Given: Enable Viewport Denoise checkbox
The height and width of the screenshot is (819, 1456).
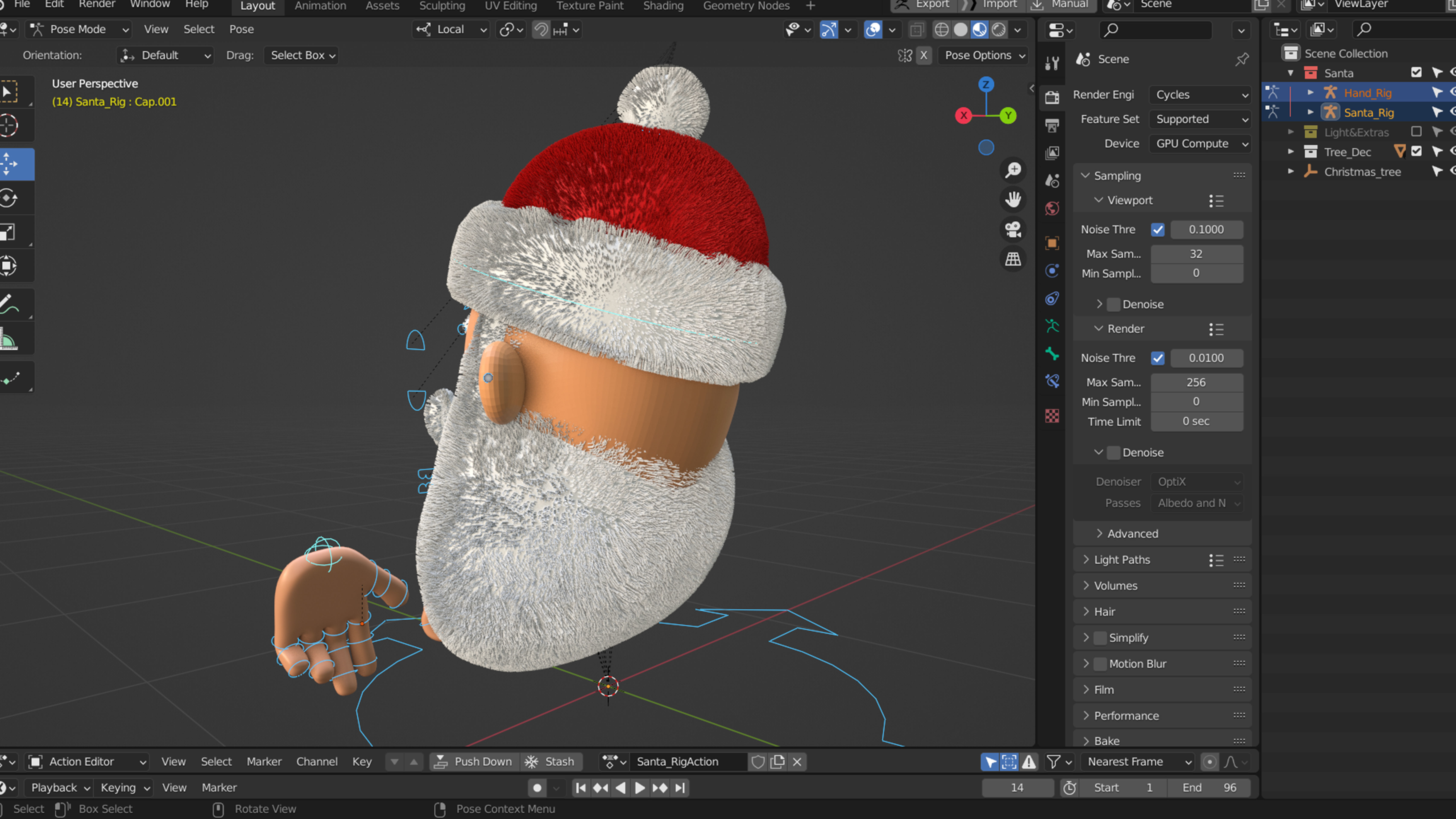Looking at the screenshot, I should tap(1113, 304).
